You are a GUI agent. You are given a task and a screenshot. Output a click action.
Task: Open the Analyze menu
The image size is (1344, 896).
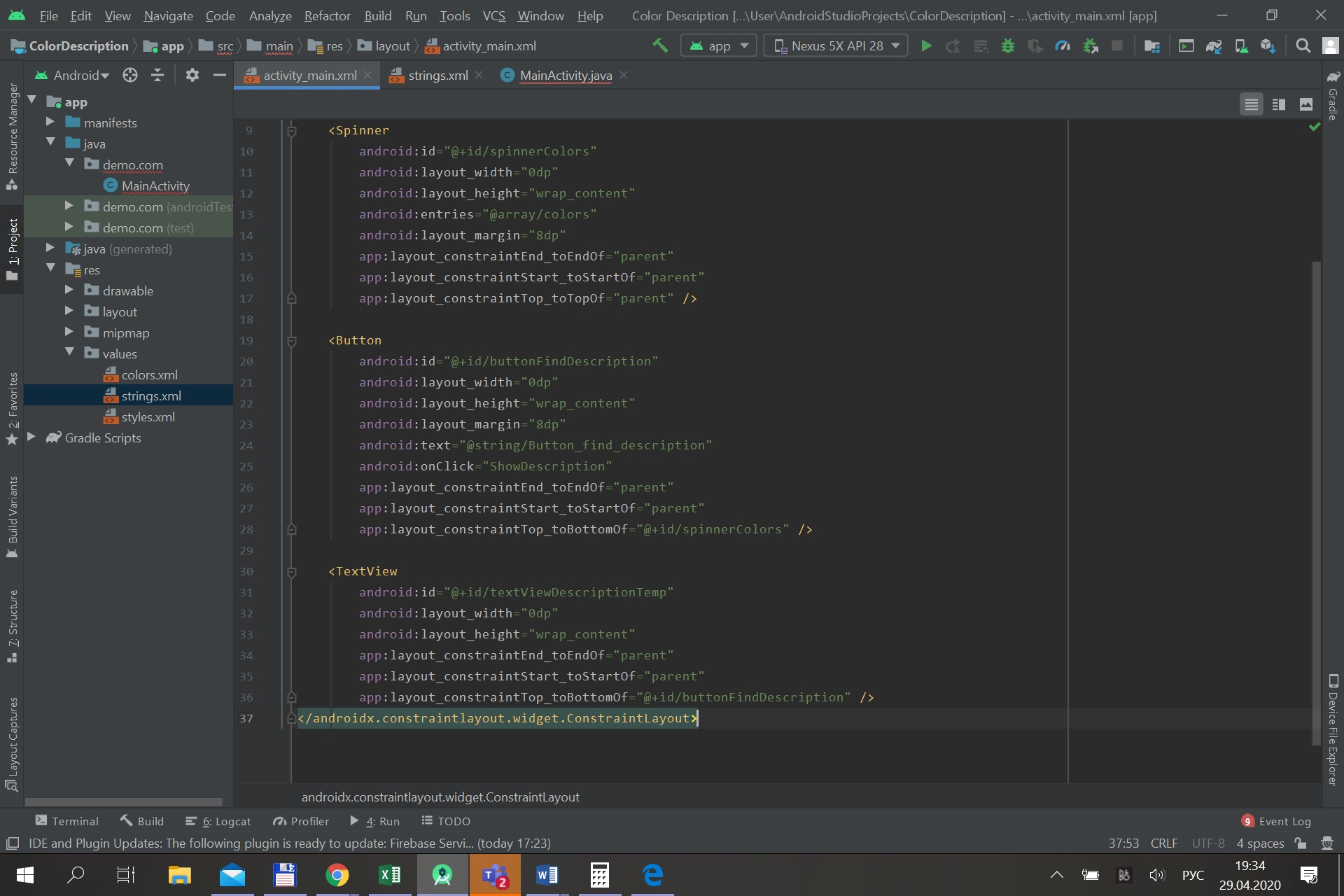[x=270, y=15]
